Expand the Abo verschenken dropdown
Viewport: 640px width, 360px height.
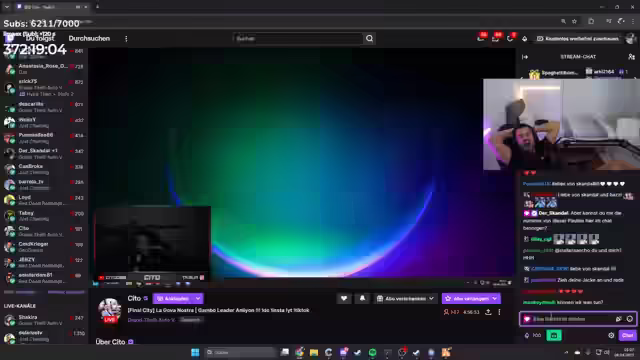tap(405, 298)
